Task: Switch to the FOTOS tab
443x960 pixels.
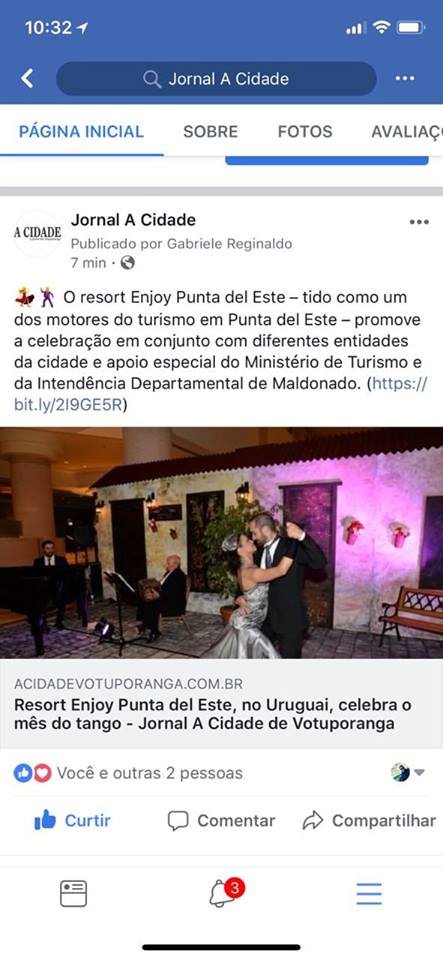Action: click(x=305, y=131)
